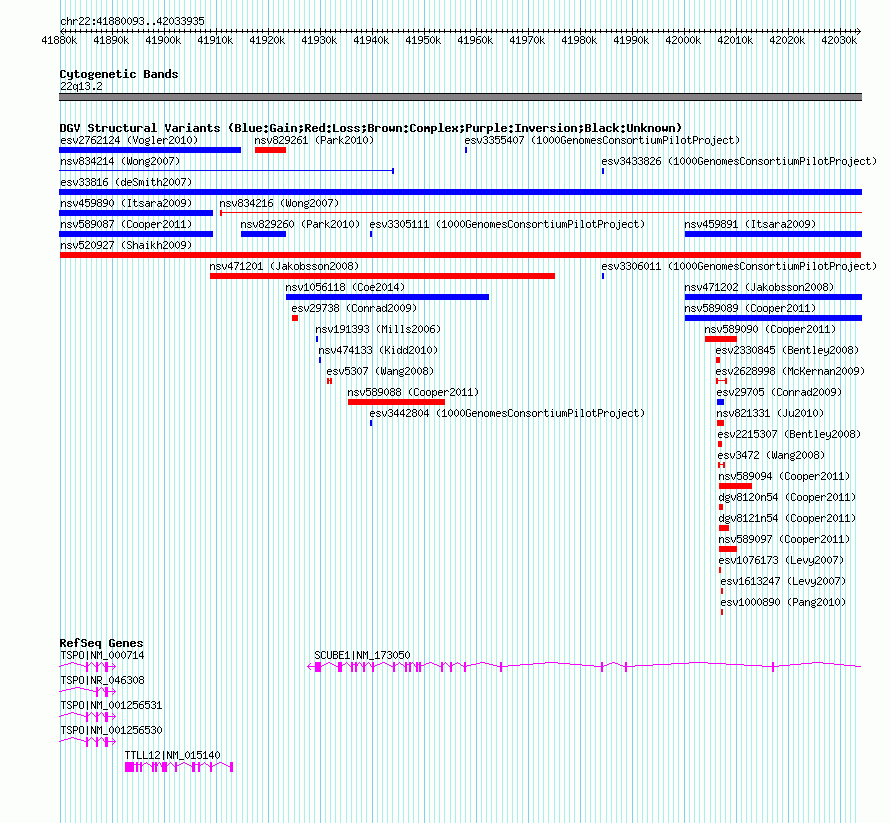The image size is (890, 823).
Task: Click the SCUBE1|NM_173050 gene label
Action: pyautogui.click(x=362, y=655)
